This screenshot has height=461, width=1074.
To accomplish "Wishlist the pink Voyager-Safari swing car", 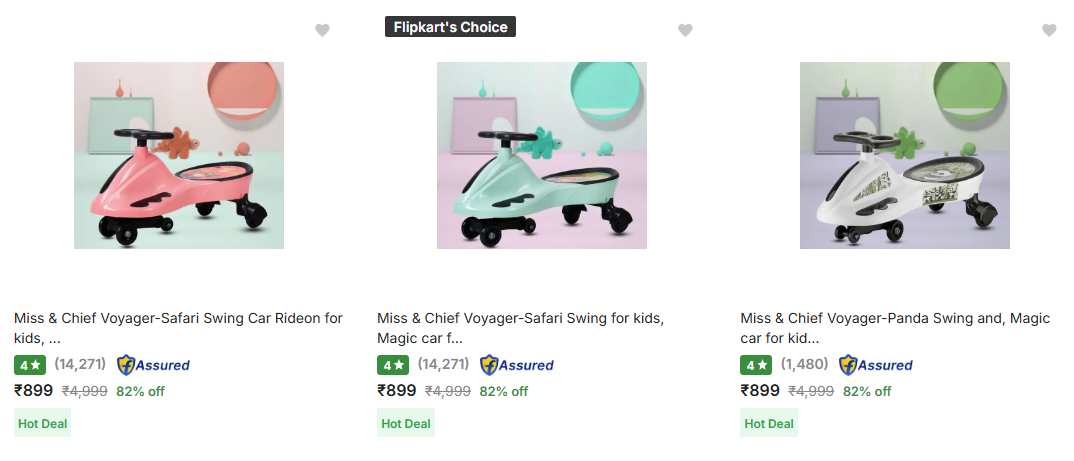I will [x=322, y=31].
